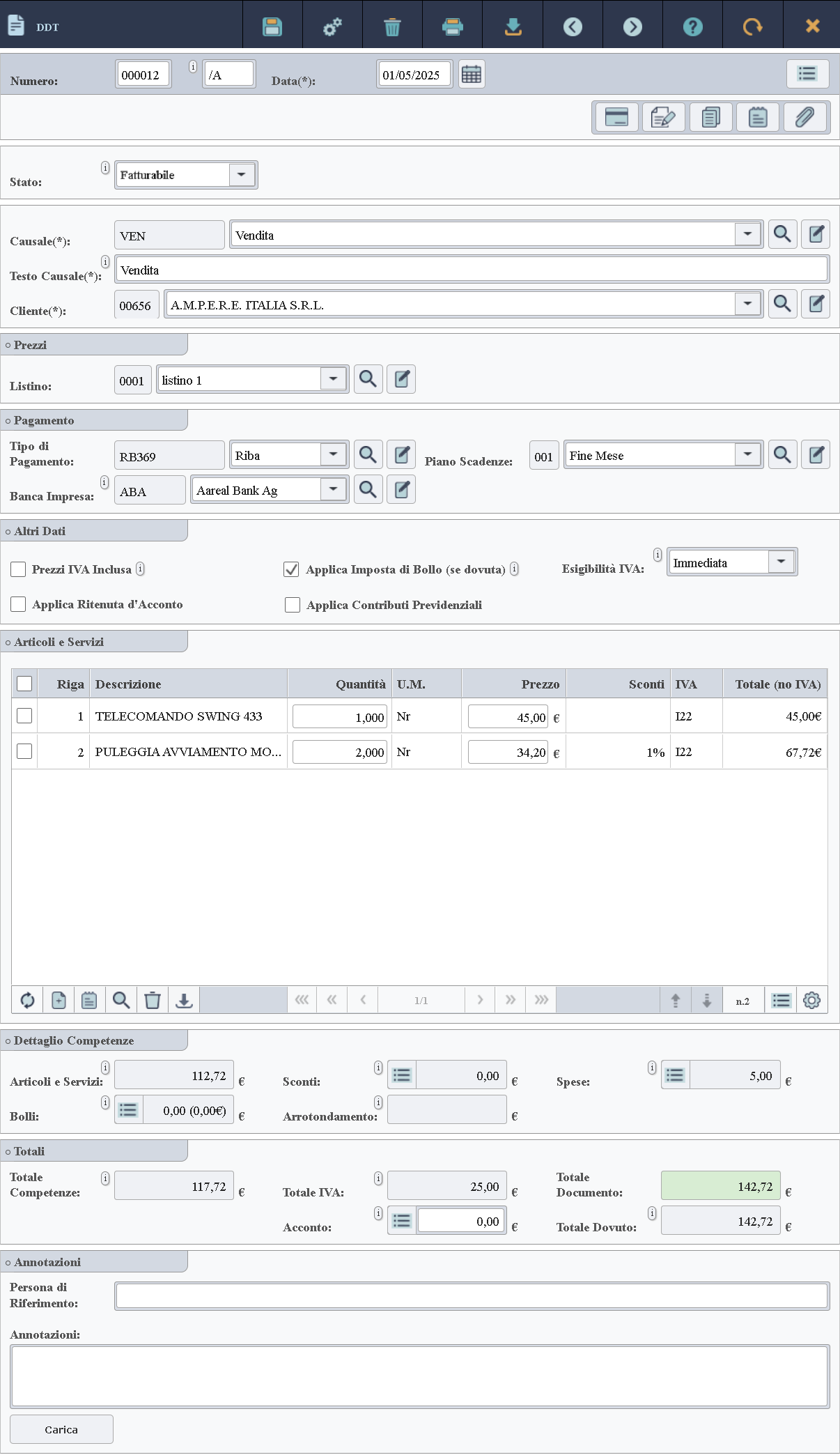The height and width of the screenshot is (1455, 840).
Task: Collapse the Altri Dati section header
Action: [94, 531]
